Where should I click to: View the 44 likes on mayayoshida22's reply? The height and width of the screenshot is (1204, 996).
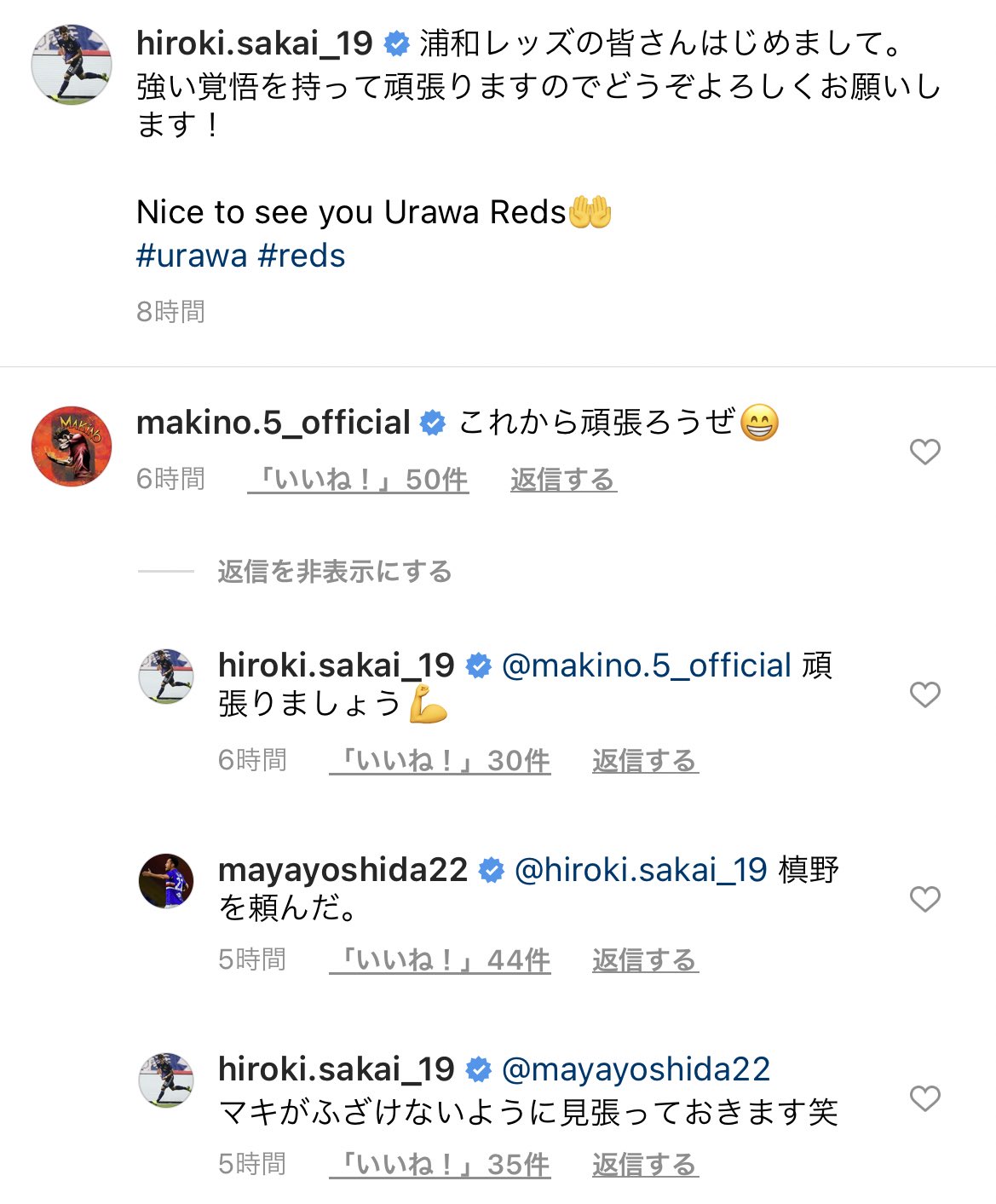[x=440, y=960]
